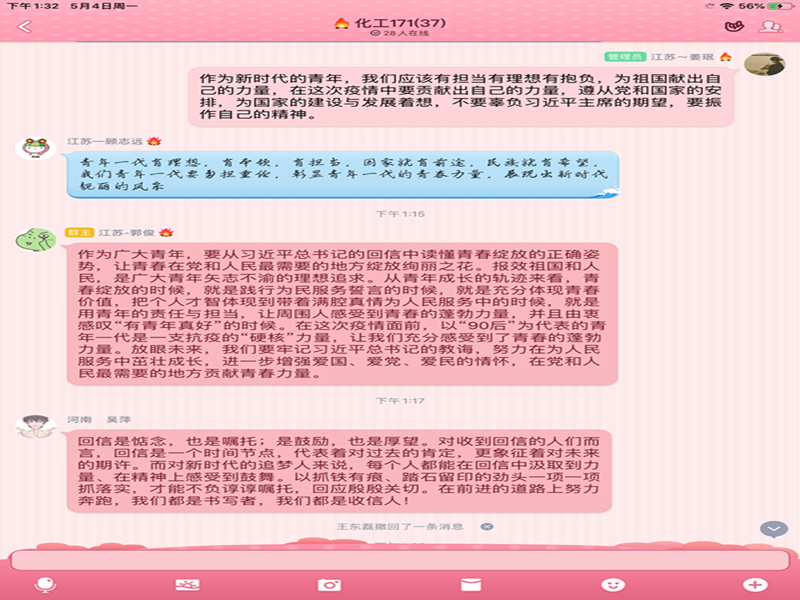Open the photo album picker
Image resolution: width=800 pixels, height=600 pixels.
click(x=187, y=585)
